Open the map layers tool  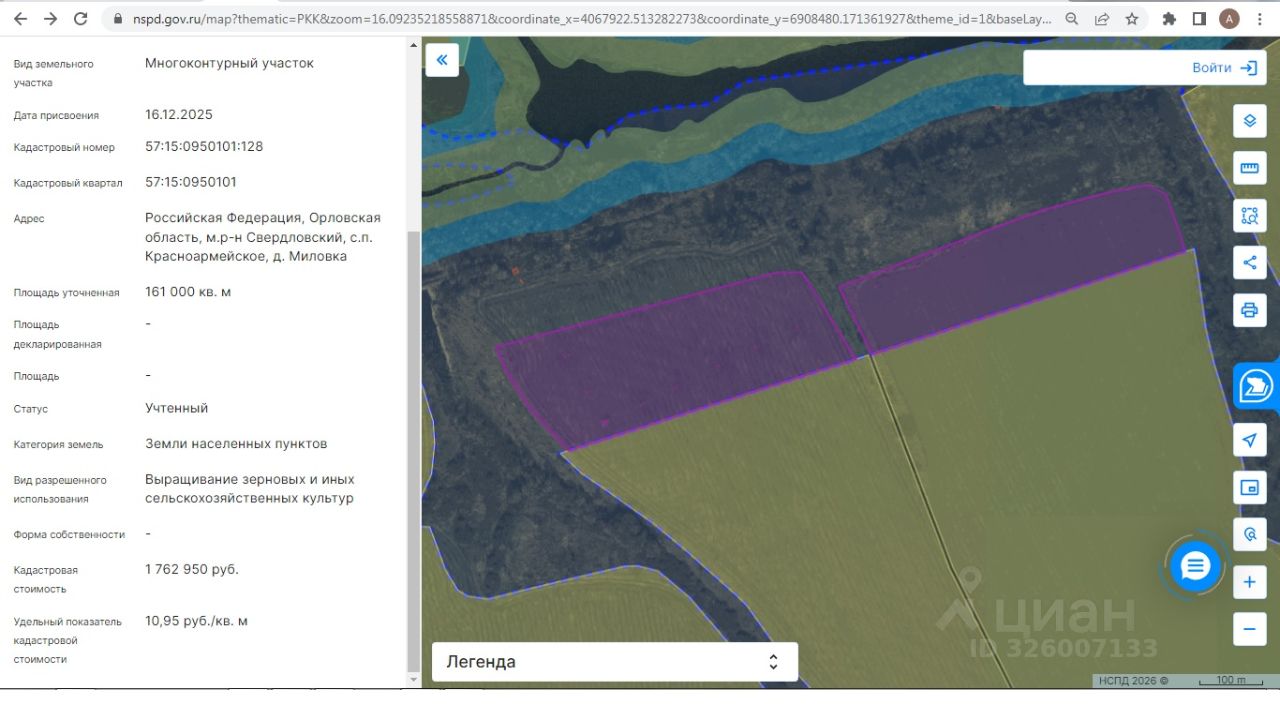click(x=1249, y=121)
